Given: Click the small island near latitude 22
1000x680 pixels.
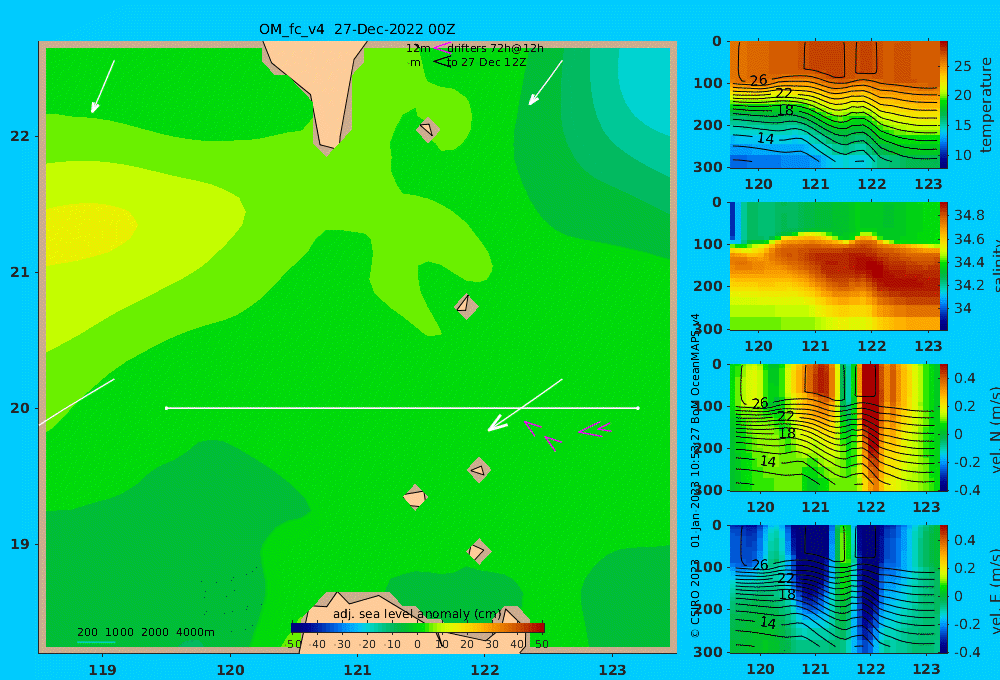Looking at the screenshot, I should point(427,129).
